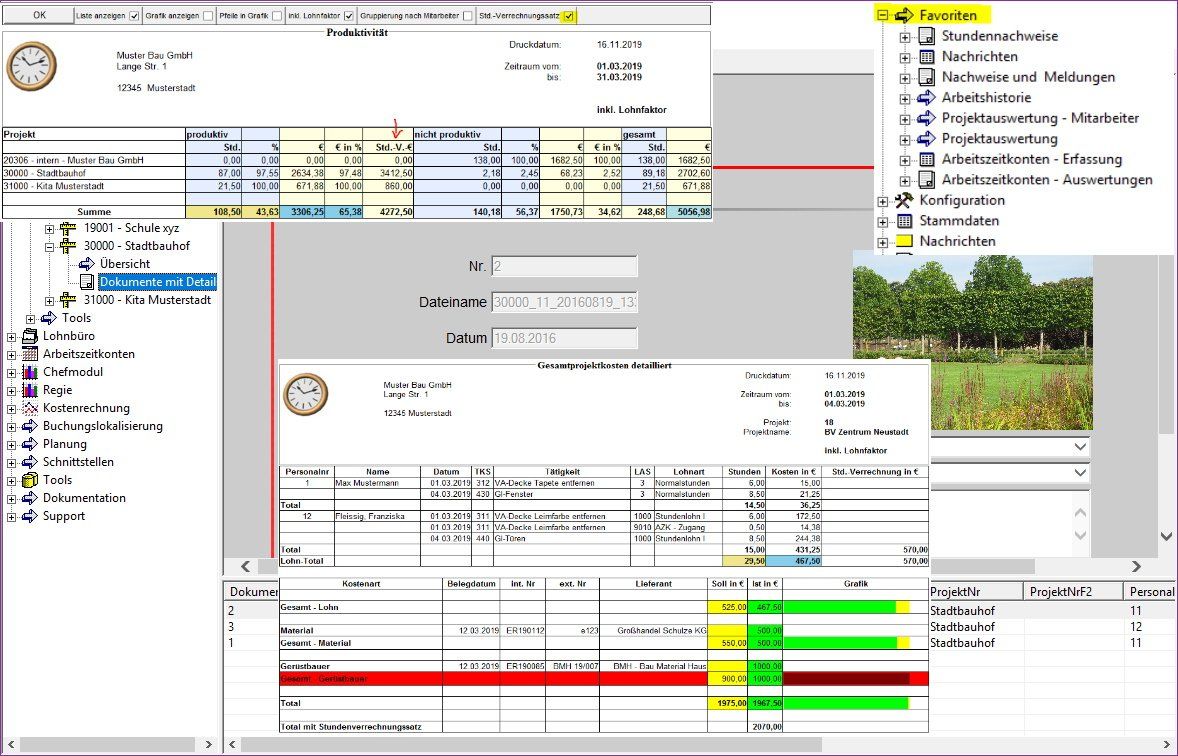
Task: Toggle the 'Std.-Verrechnungssatz' checkbox
Action: click(569, 16)
